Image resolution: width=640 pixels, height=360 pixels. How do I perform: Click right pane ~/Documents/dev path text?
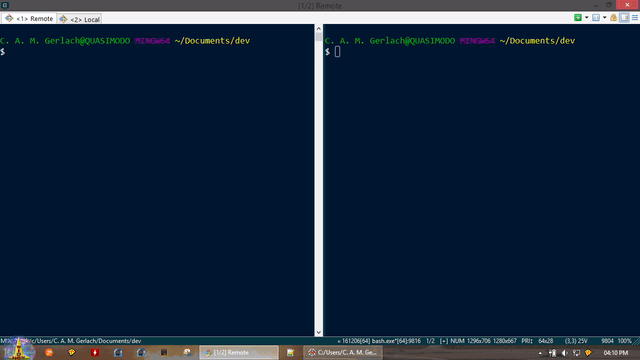click(537, 41)
